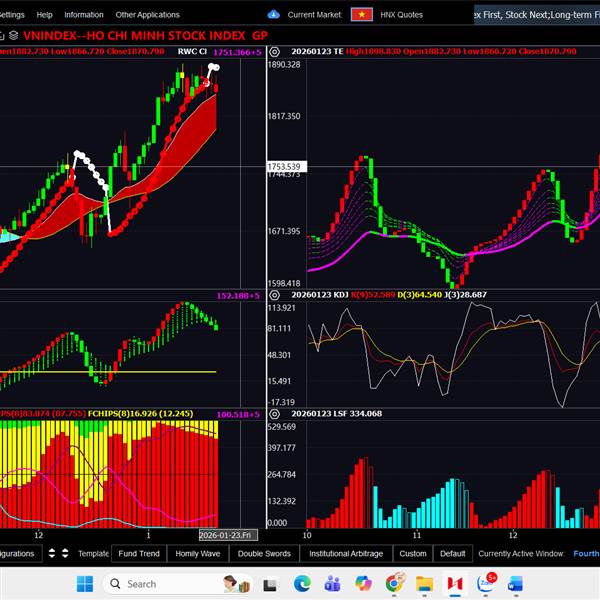Apply the Fund Trend template
Viewport: 600px width, 600px height.
tap(138, 553)
